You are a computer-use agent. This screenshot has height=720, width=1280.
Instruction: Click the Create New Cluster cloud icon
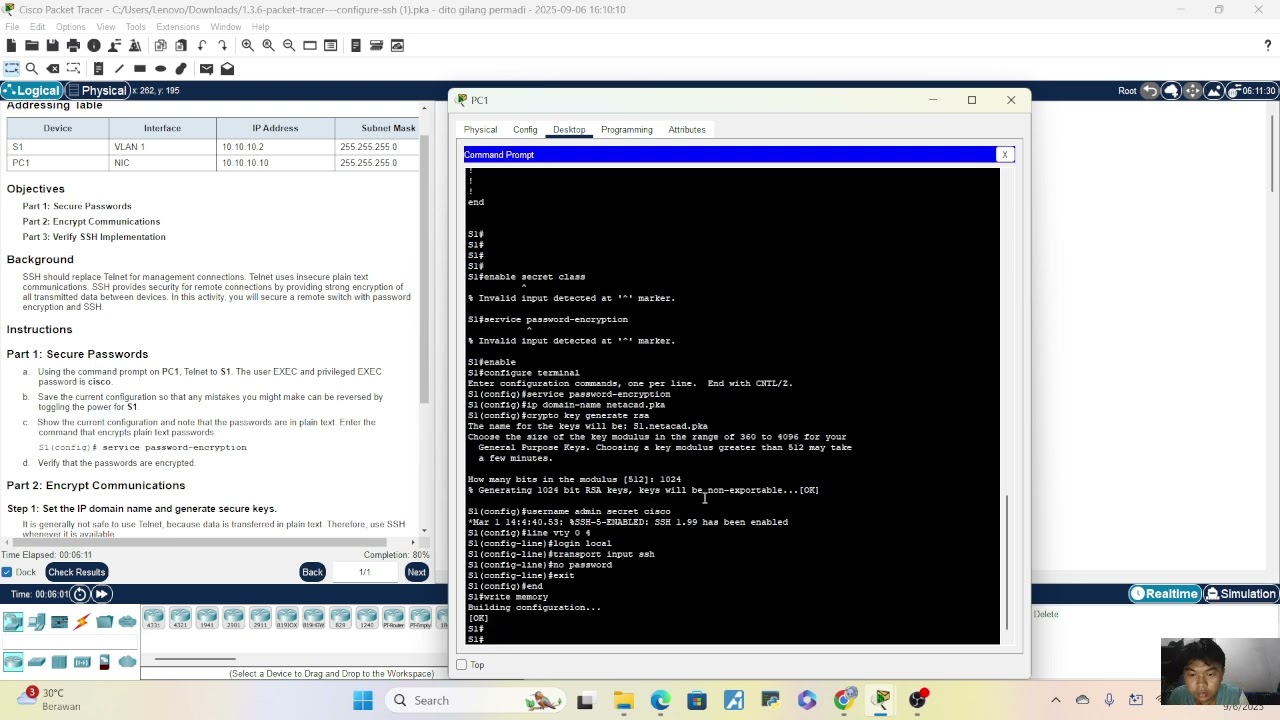point(1171,91)
